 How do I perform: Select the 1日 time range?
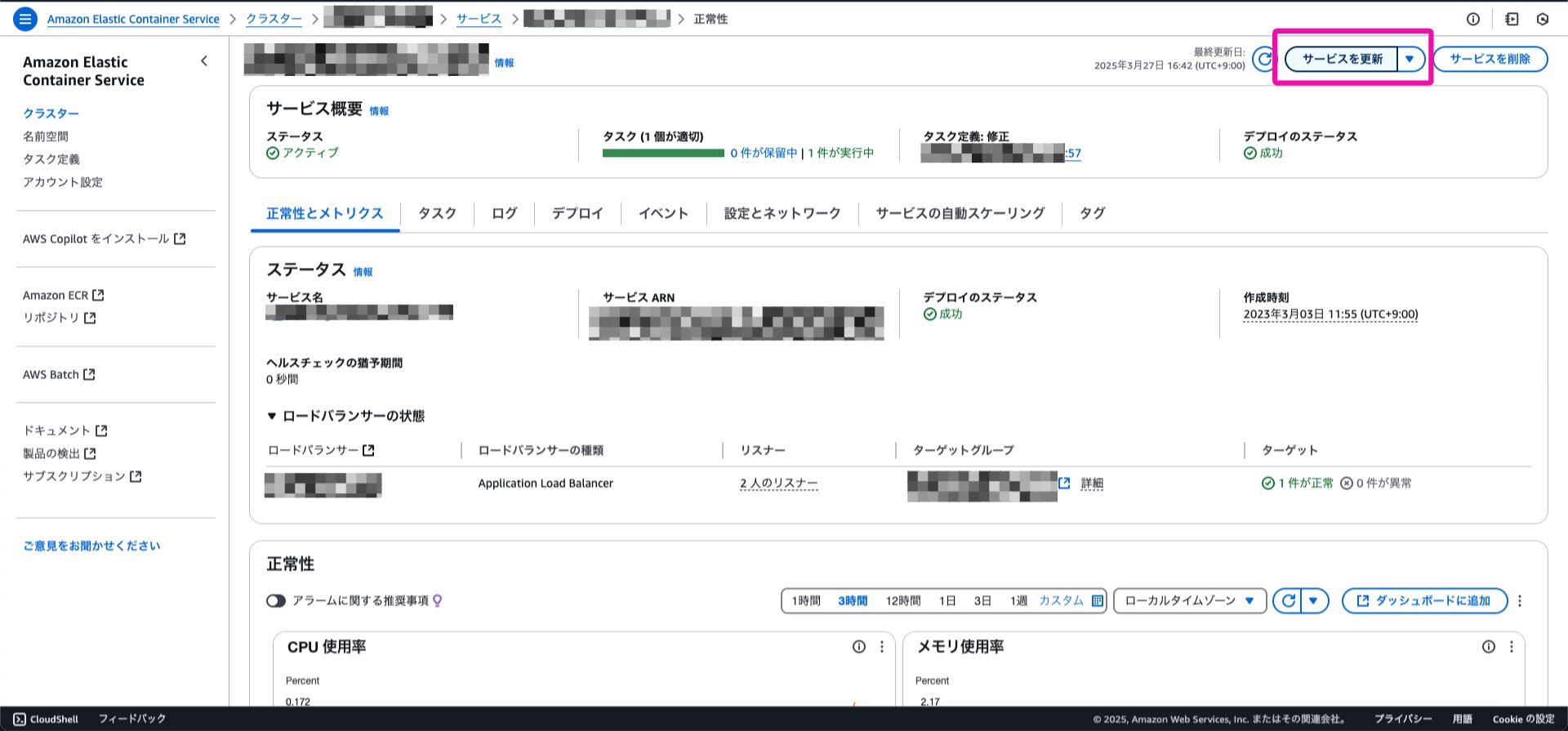pyautogui.click(x=947, y=601)
